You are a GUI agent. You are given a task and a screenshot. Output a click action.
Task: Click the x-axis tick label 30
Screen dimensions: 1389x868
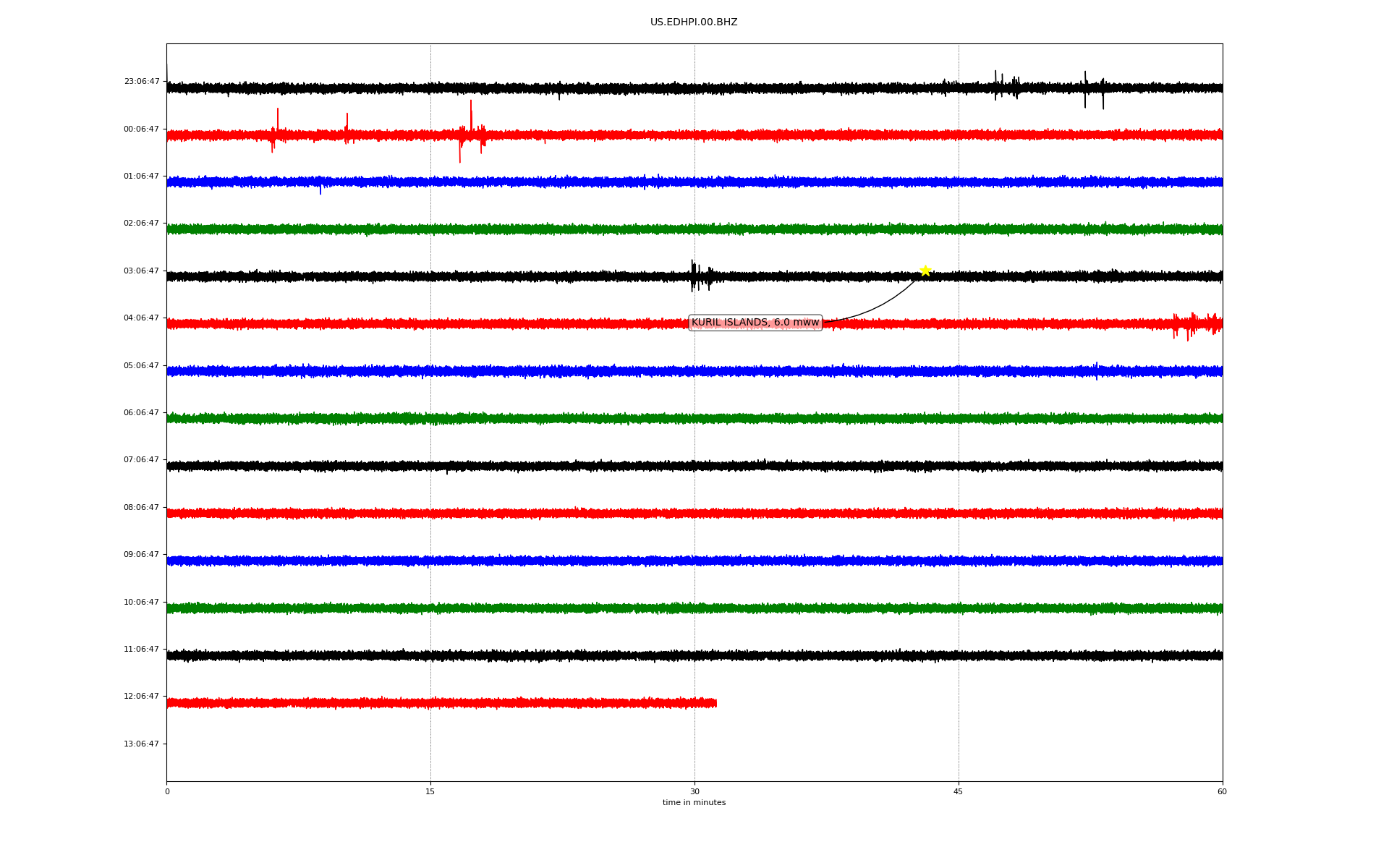(x=694, y=792)
